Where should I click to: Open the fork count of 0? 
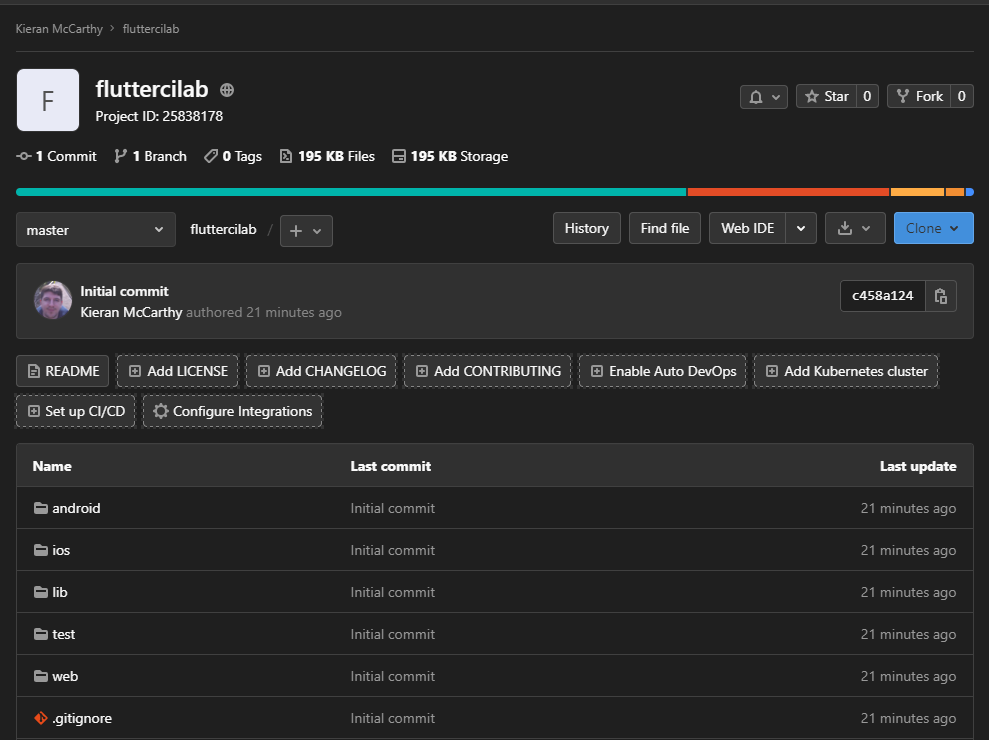coord(961,97)
